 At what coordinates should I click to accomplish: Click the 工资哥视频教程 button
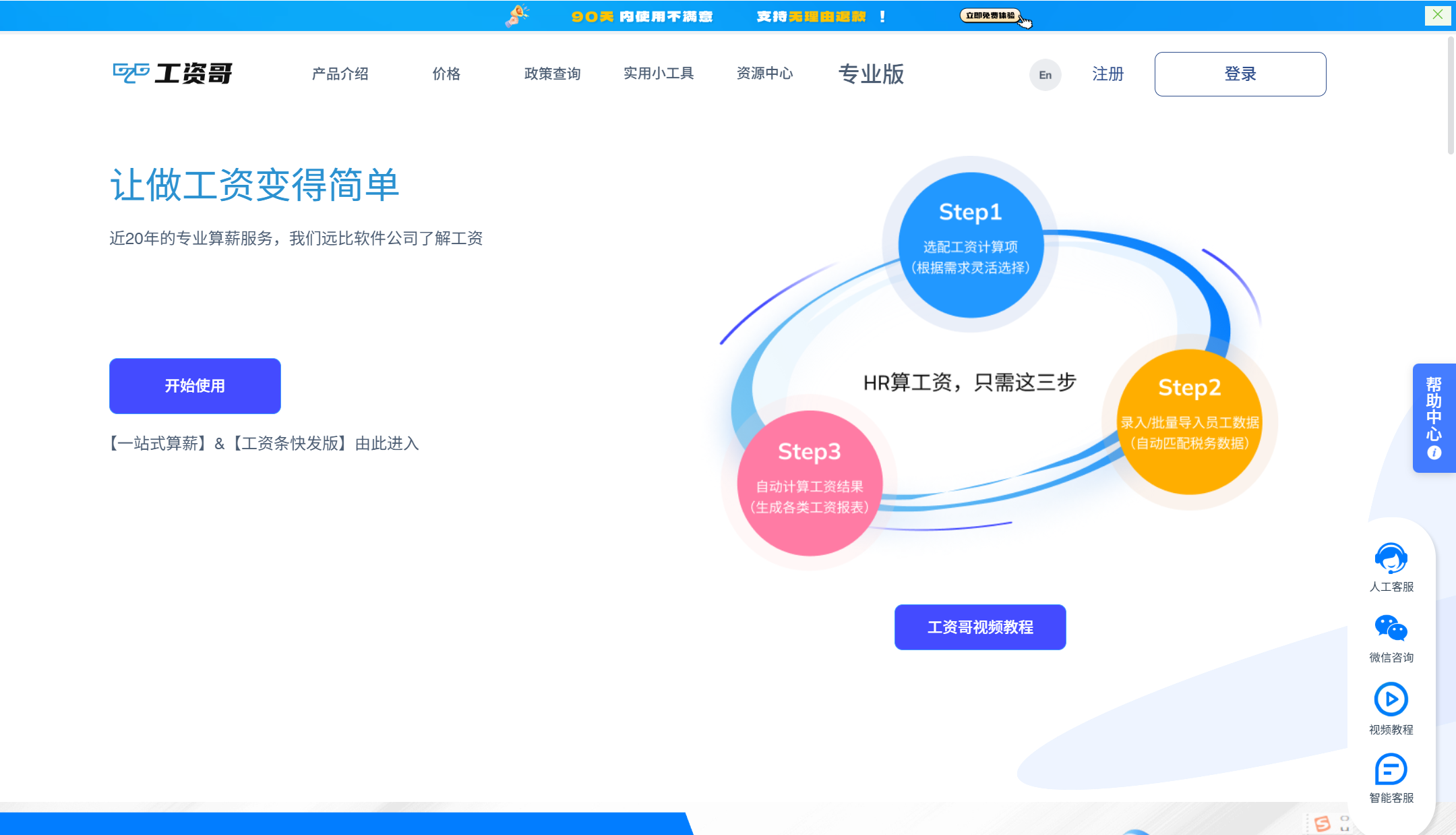(x=980, y=627)
